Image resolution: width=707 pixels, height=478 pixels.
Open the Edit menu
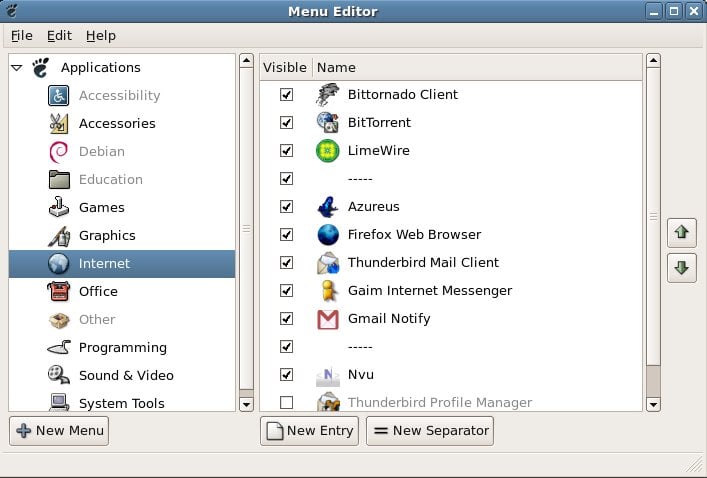pyautogui.click(x=59, y=36)
